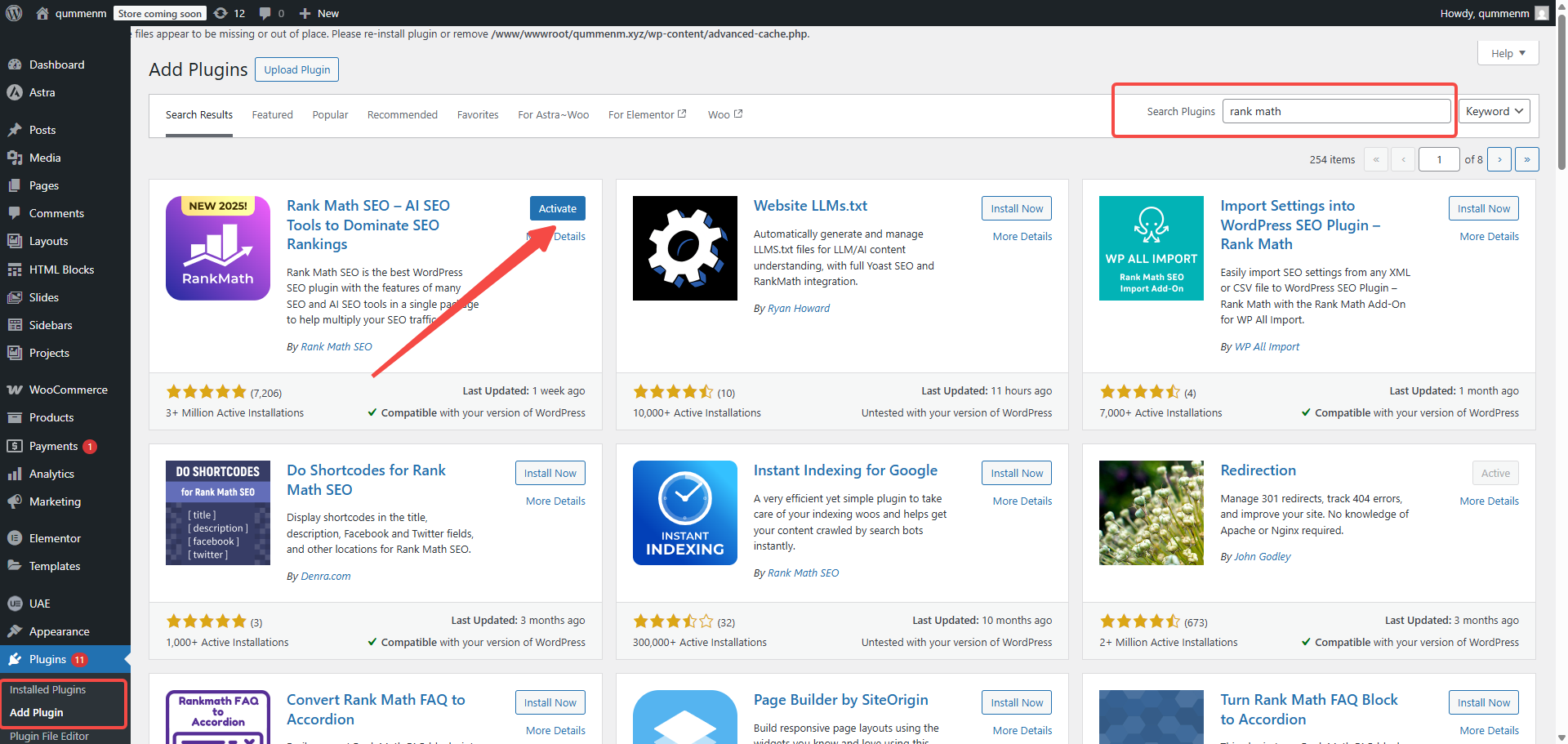Click the WordPress logo icon
Screen dimensions: 1568x744
point(14,13)
